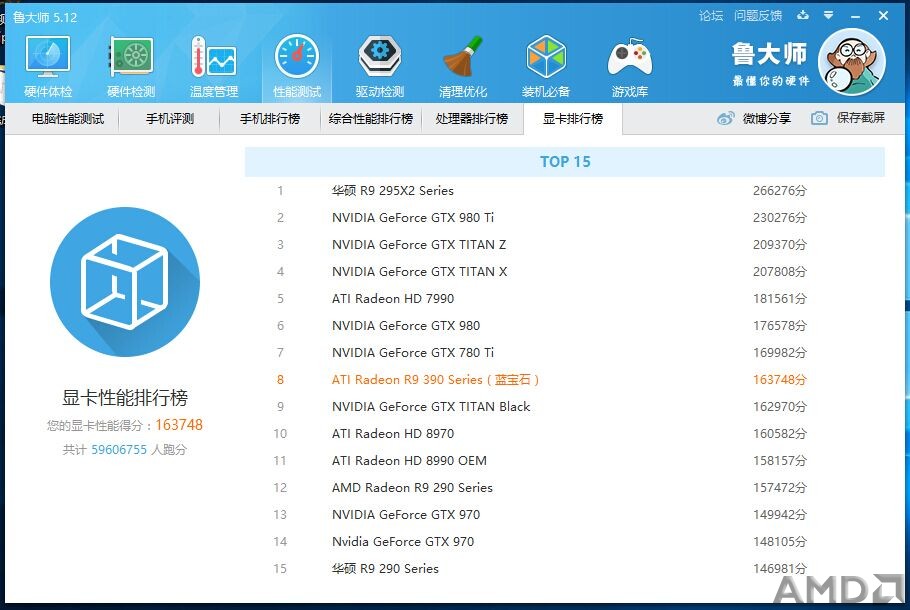Select the 华硕 R9 295X2 Series row
Image resolution: width=910 pixels, height=610 pixels.
point(565,190)
